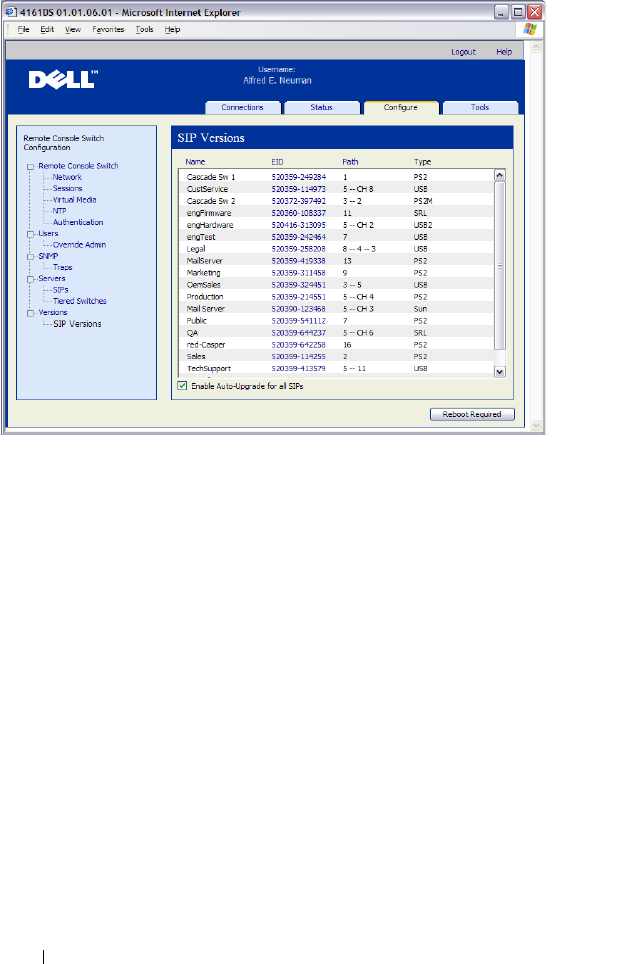
Task: Select the OemSales row
Action: [336, 285]
